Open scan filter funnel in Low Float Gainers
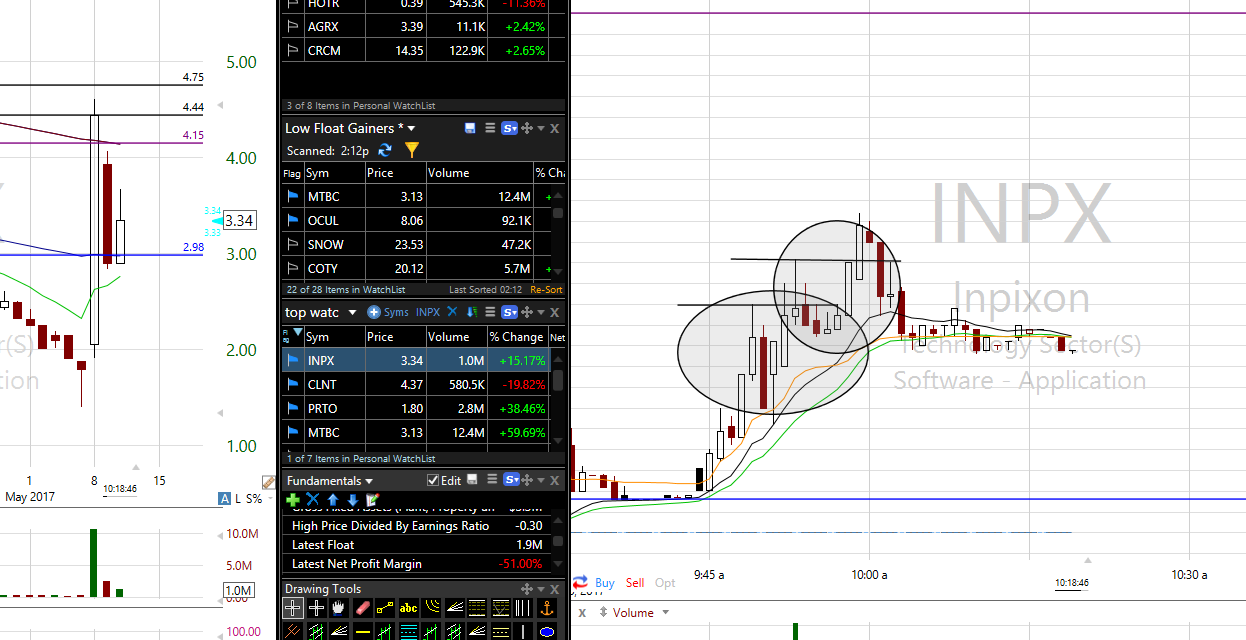Screen dimensions: 1246x640 point(412,150)
